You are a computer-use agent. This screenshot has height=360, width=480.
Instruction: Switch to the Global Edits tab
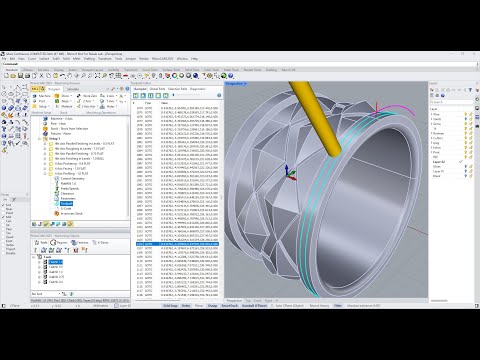[157, 89]
